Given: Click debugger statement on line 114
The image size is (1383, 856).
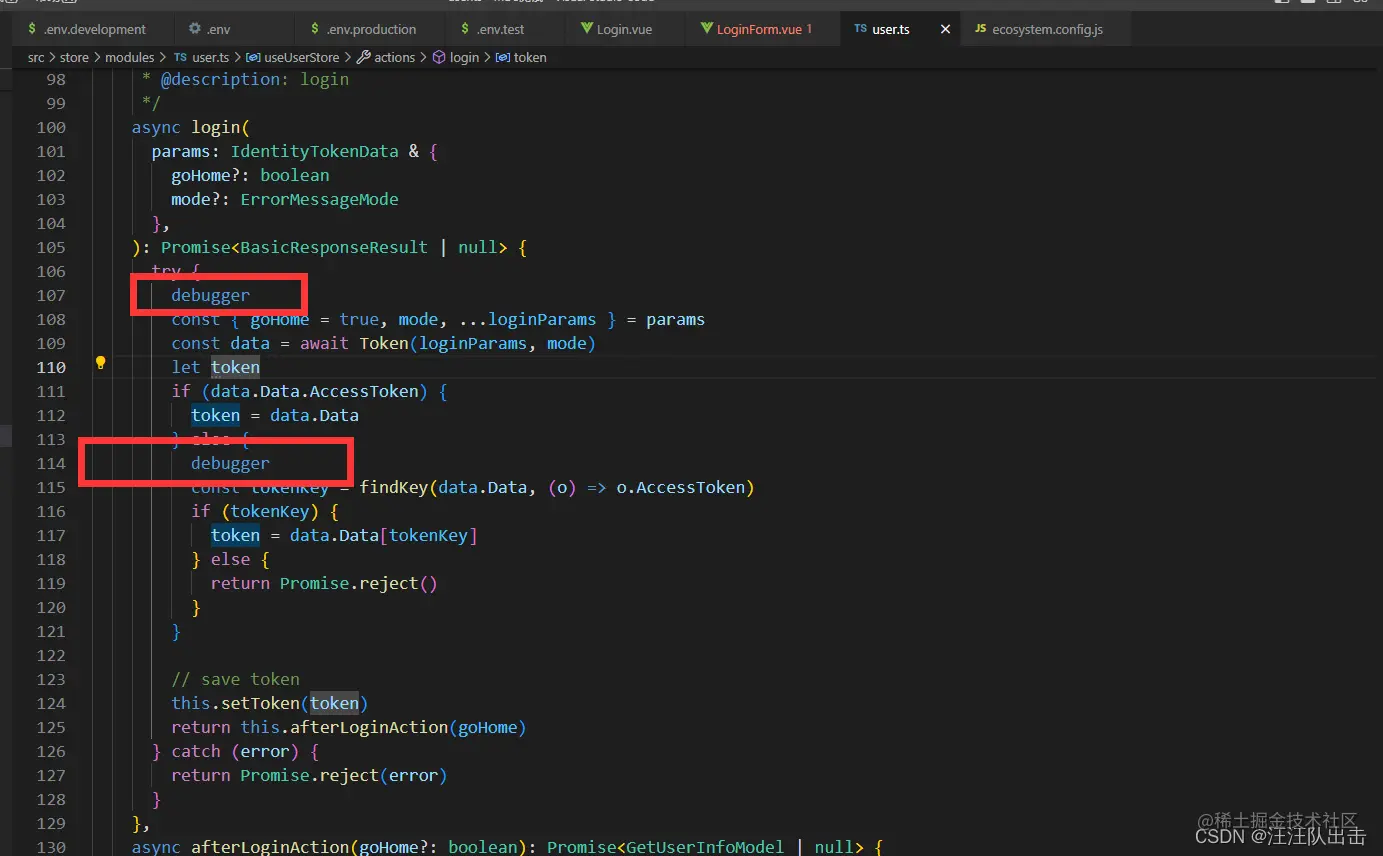Looking at the screenshot, I should (231, 463).
